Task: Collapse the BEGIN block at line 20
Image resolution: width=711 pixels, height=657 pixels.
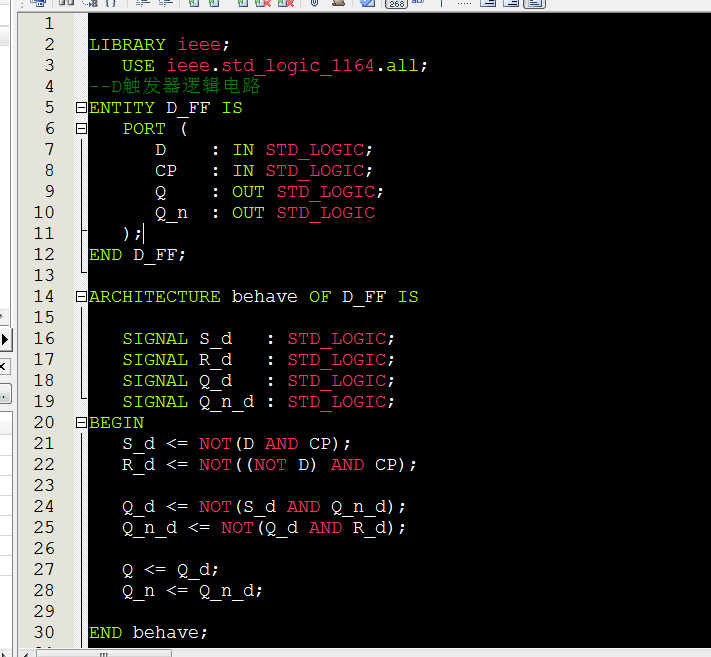Action: 80,423
